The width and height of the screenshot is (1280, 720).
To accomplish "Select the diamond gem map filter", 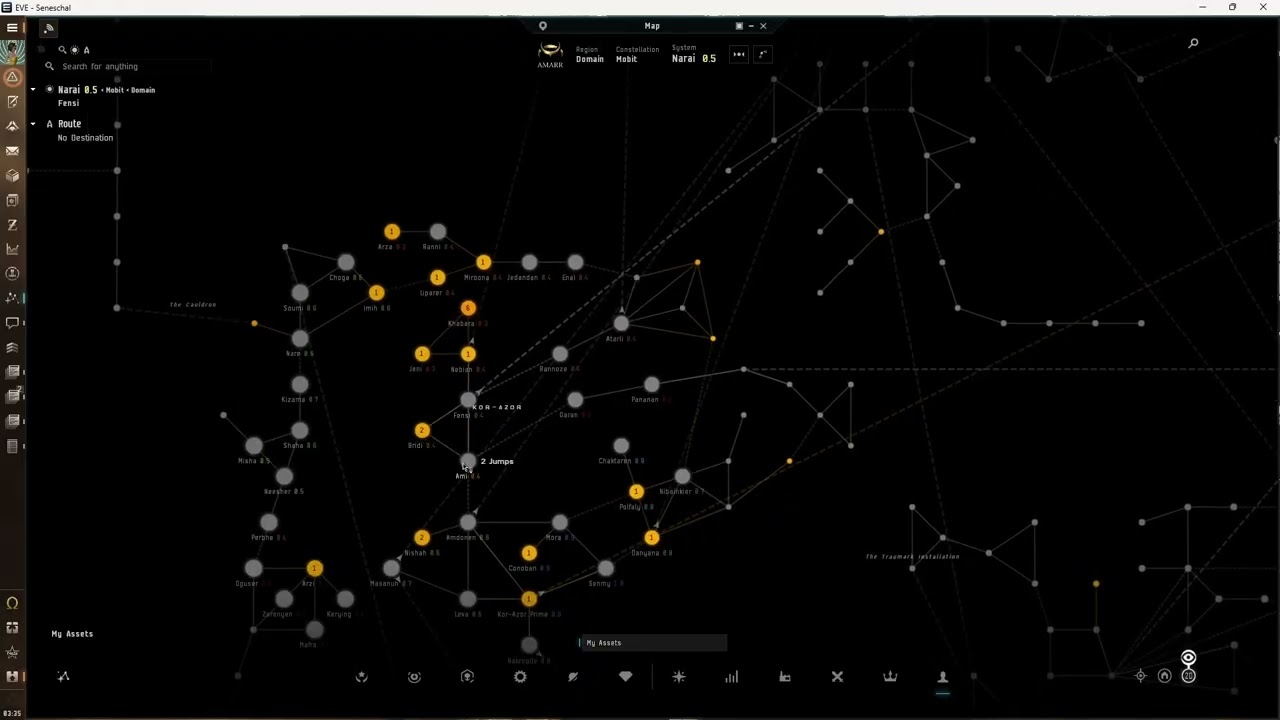I will (626, 677).
